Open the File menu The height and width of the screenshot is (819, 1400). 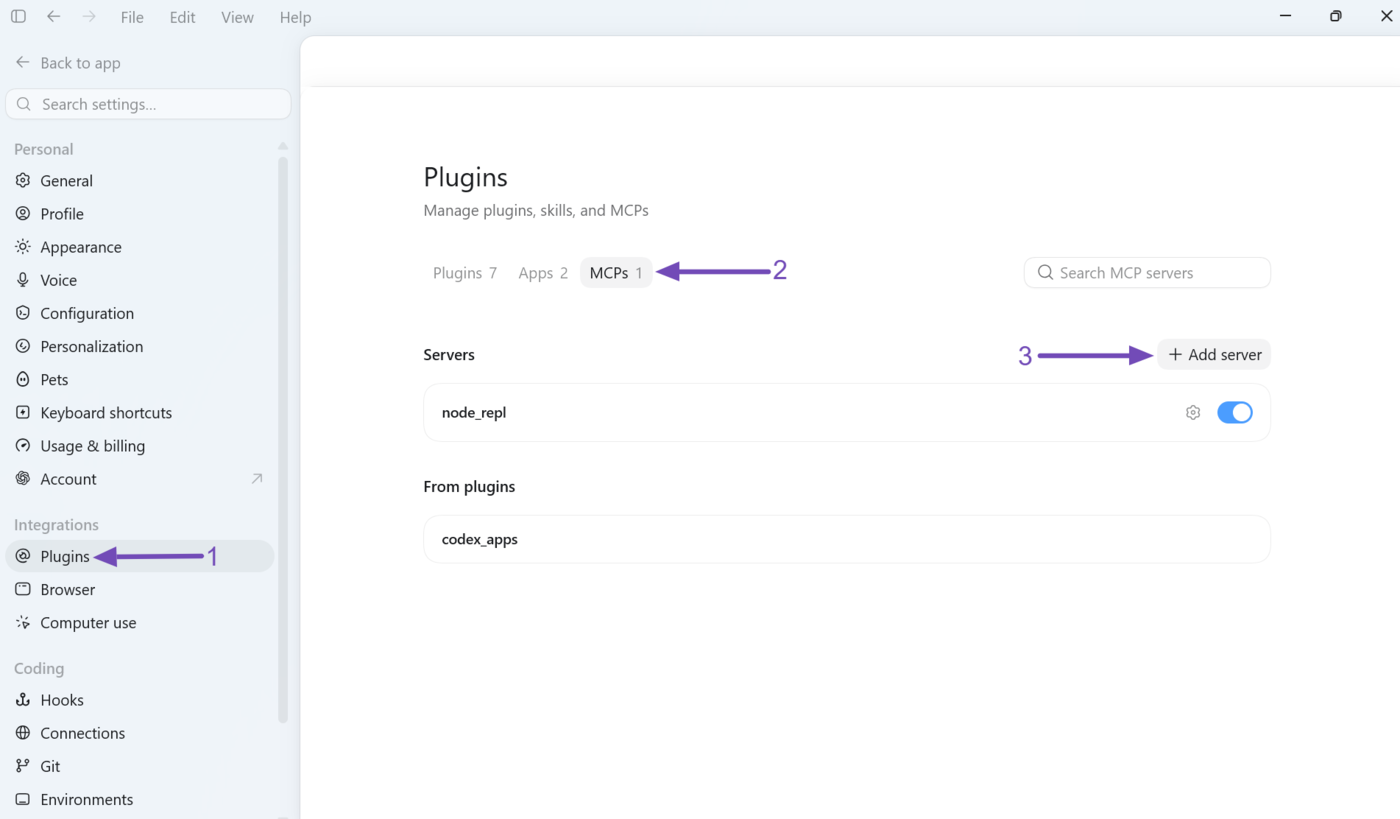(x=132, y=17)
